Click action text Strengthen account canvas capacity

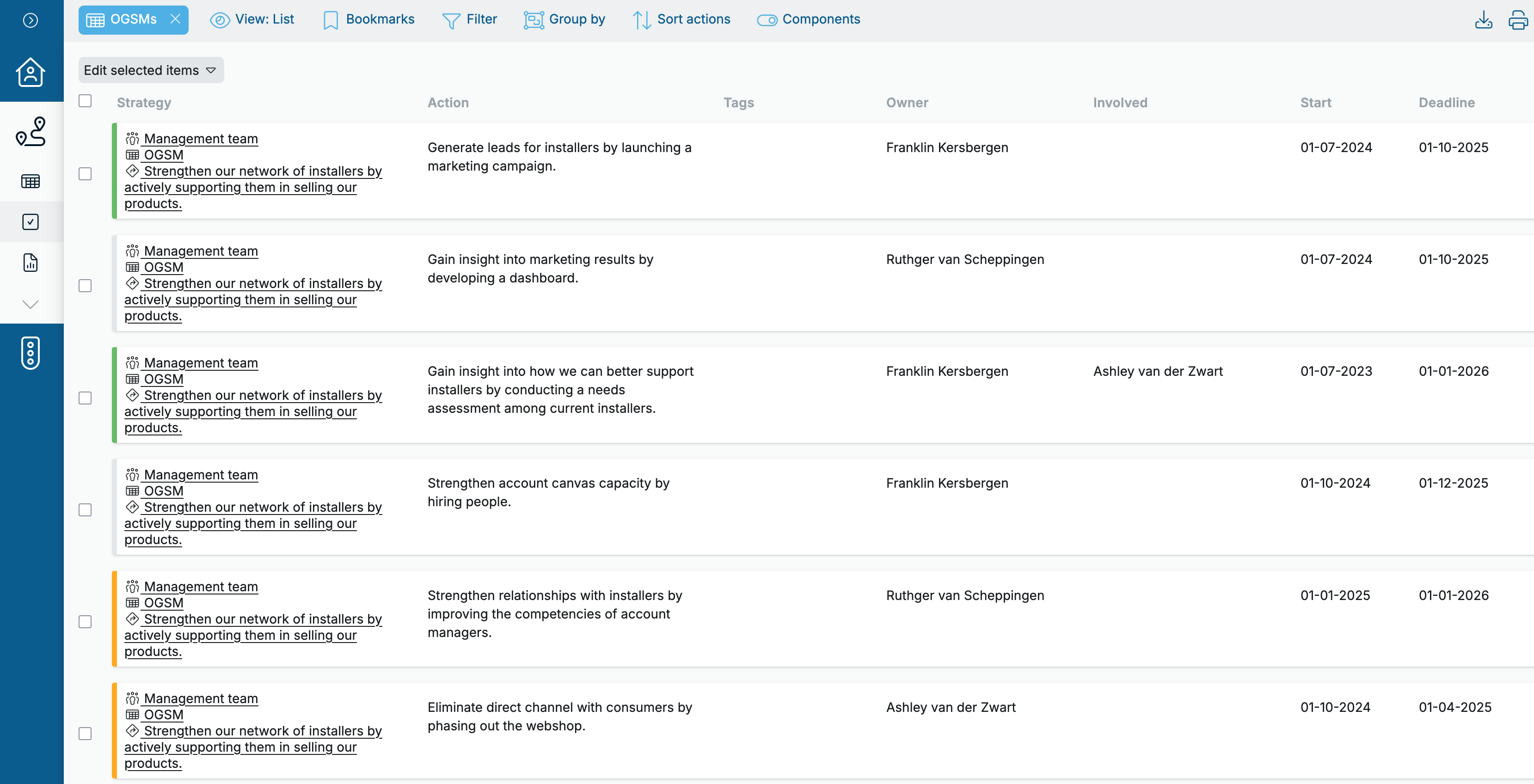pyautogui.click(x=548, y=492)
